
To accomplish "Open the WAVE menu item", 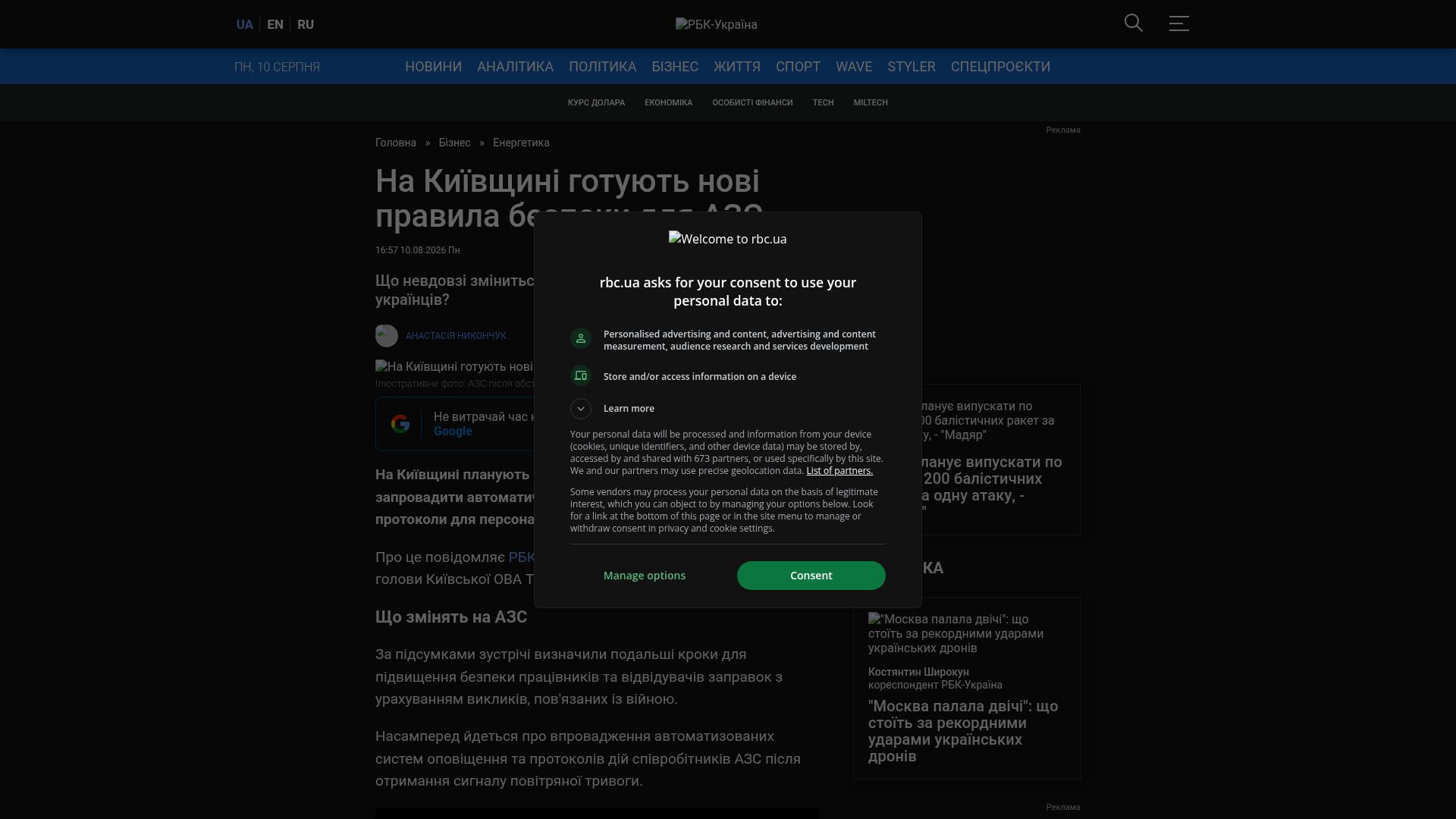I will pyautogui.click(x=854, y=67).
